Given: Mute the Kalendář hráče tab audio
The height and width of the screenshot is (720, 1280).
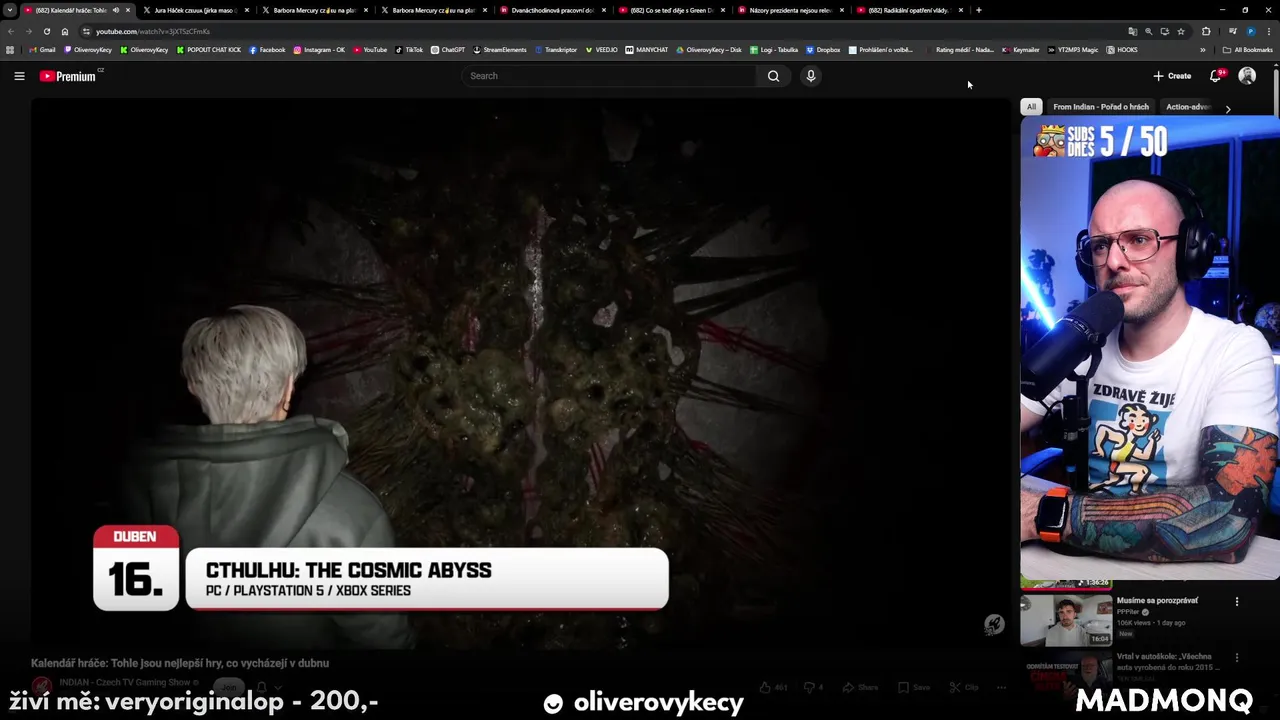Looking at the screenshot, I should click(115, 10).
